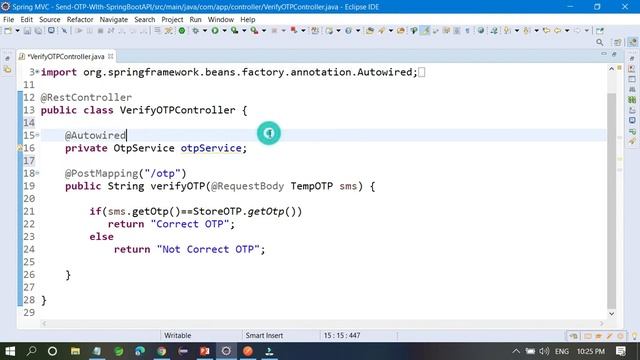Open Chrome from the taskbar
Screen dimensions: 640x360
162,351
